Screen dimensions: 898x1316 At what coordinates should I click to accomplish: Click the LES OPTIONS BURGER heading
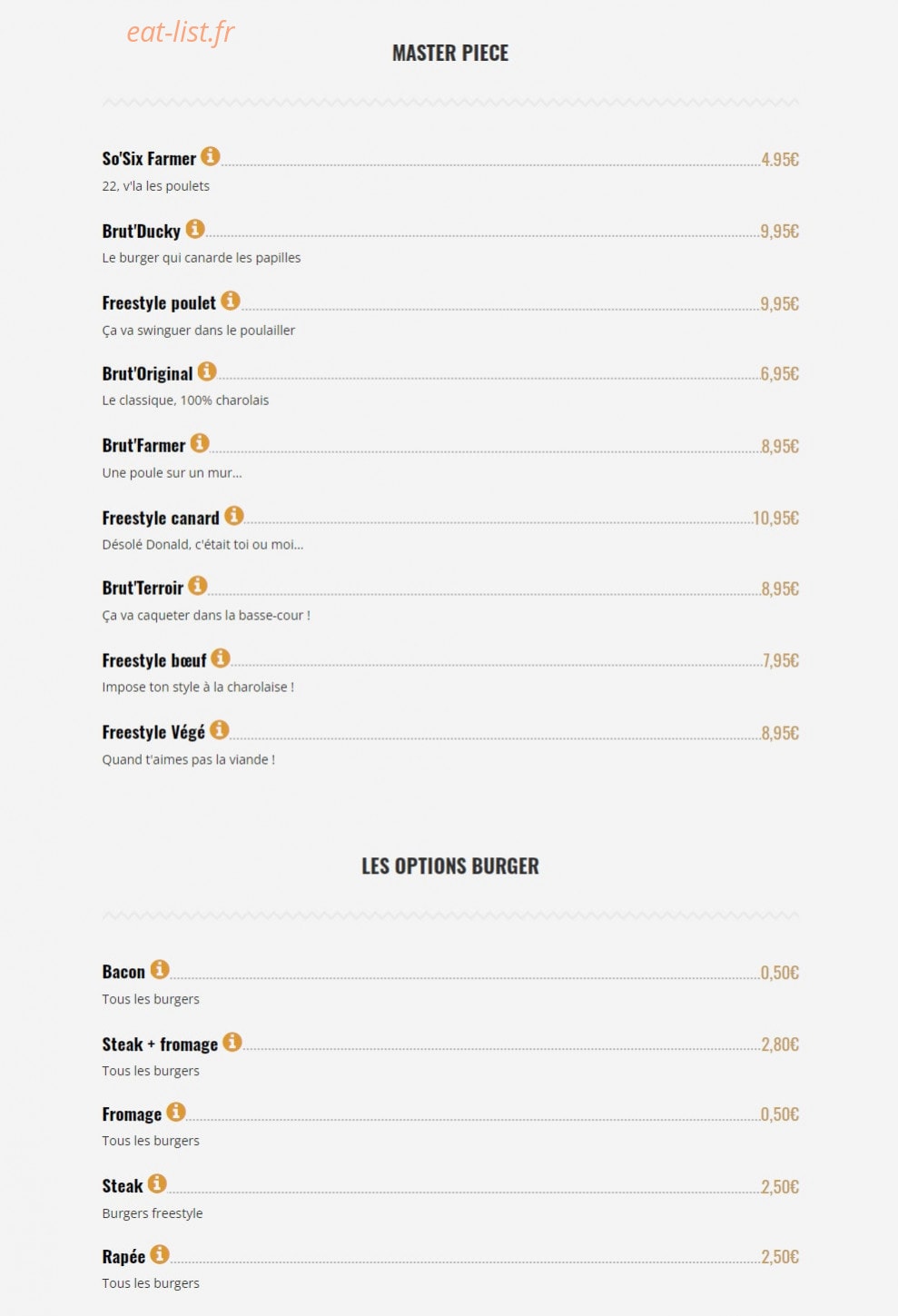(x=450, y=866)
